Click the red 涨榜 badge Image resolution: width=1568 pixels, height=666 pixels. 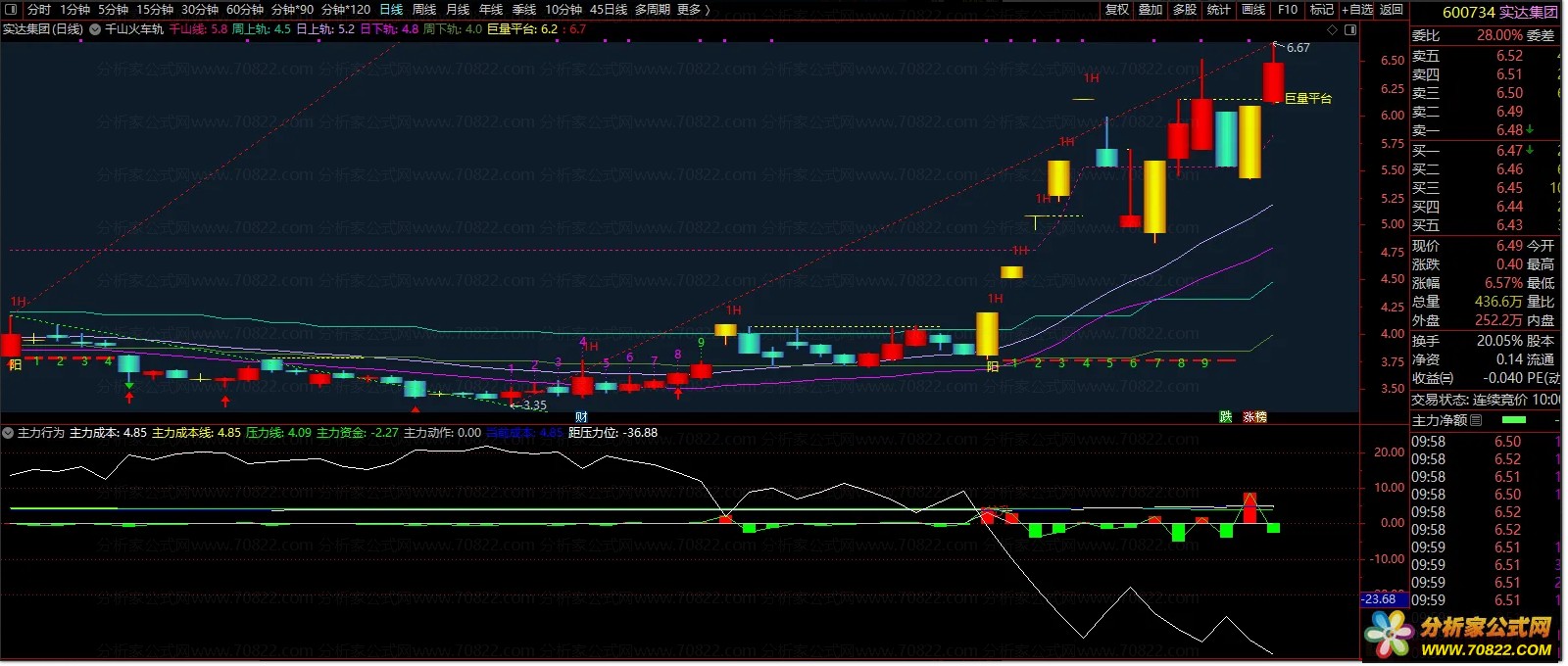[x=1254, y=416]
